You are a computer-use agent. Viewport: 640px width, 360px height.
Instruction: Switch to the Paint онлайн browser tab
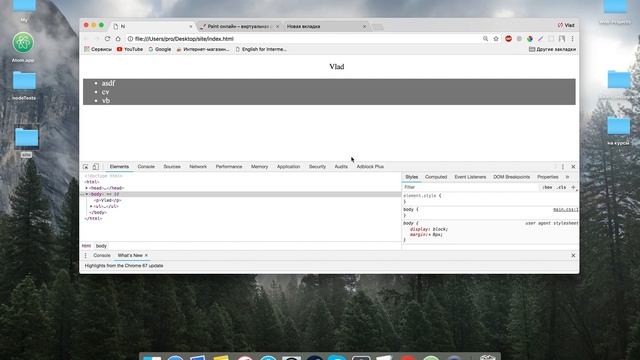coord(239,27)
